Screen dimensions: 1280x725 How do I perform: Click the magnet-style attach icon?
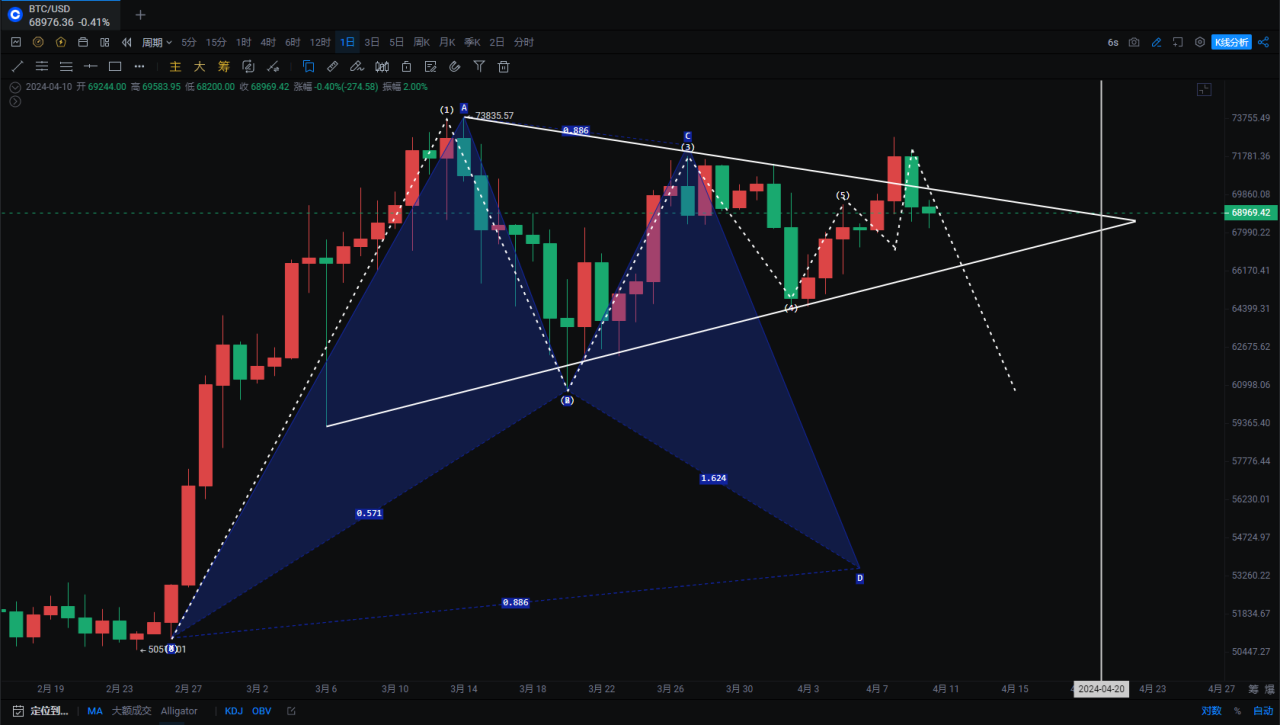[455, 67]
